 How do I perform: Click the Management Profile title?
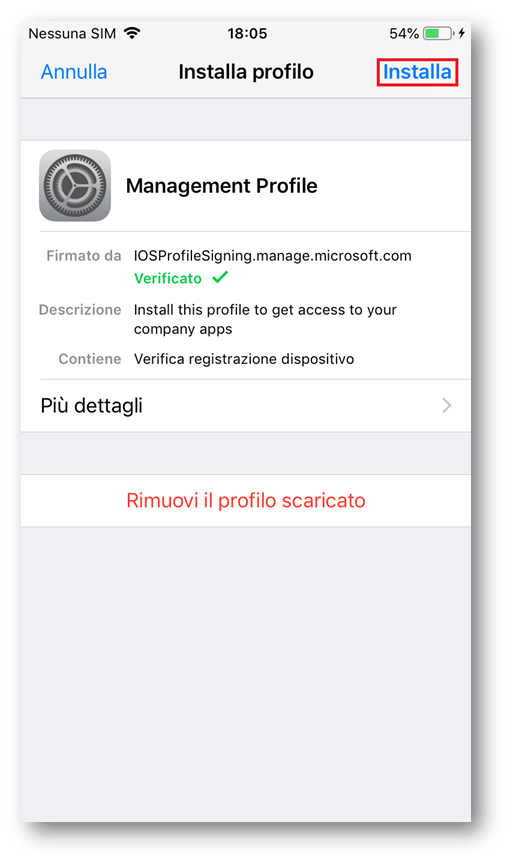pyautogui.click(x=222, y=186)
